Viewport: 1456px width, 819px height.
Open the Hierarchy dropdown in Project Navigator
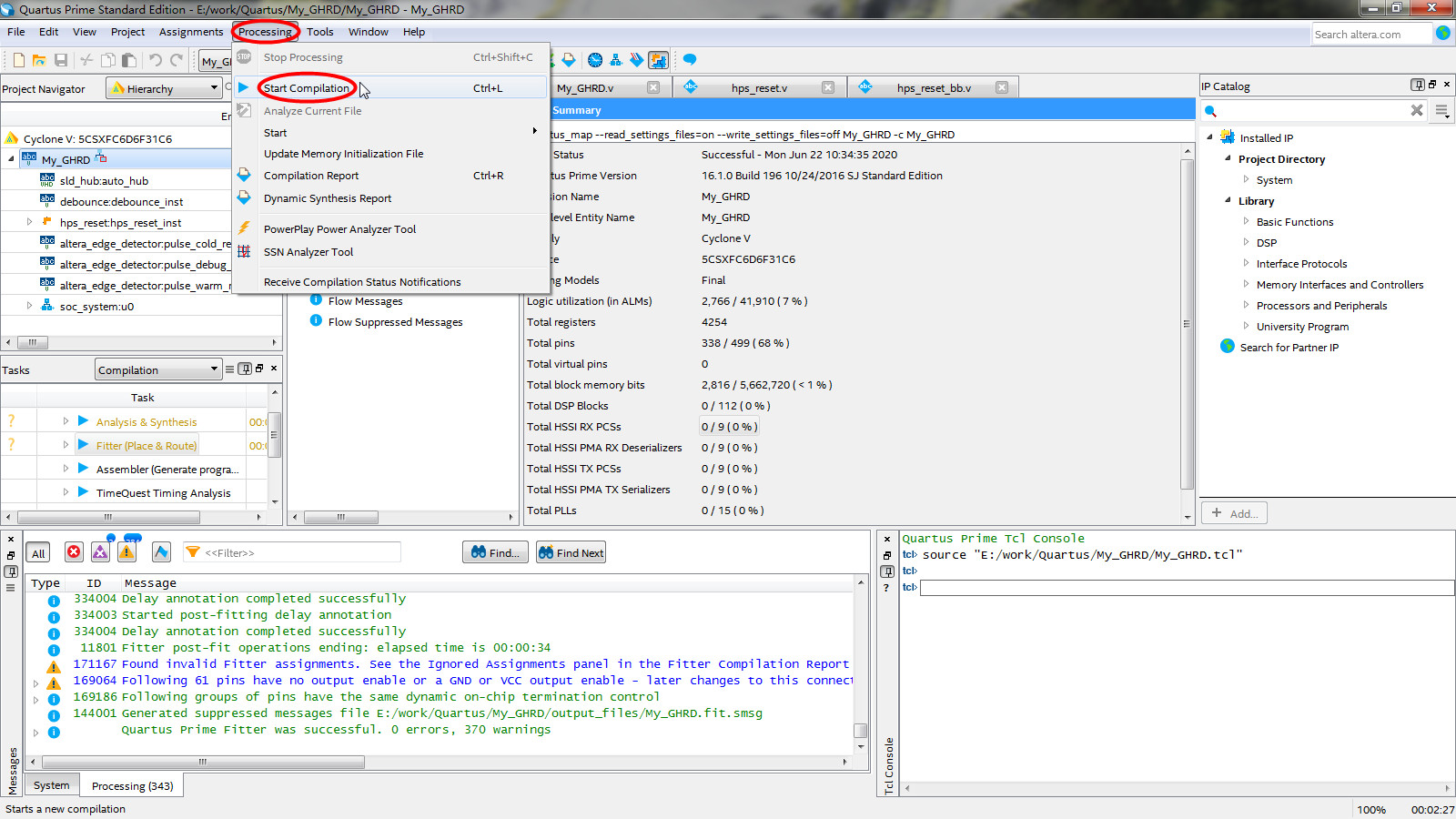[164, 88]
